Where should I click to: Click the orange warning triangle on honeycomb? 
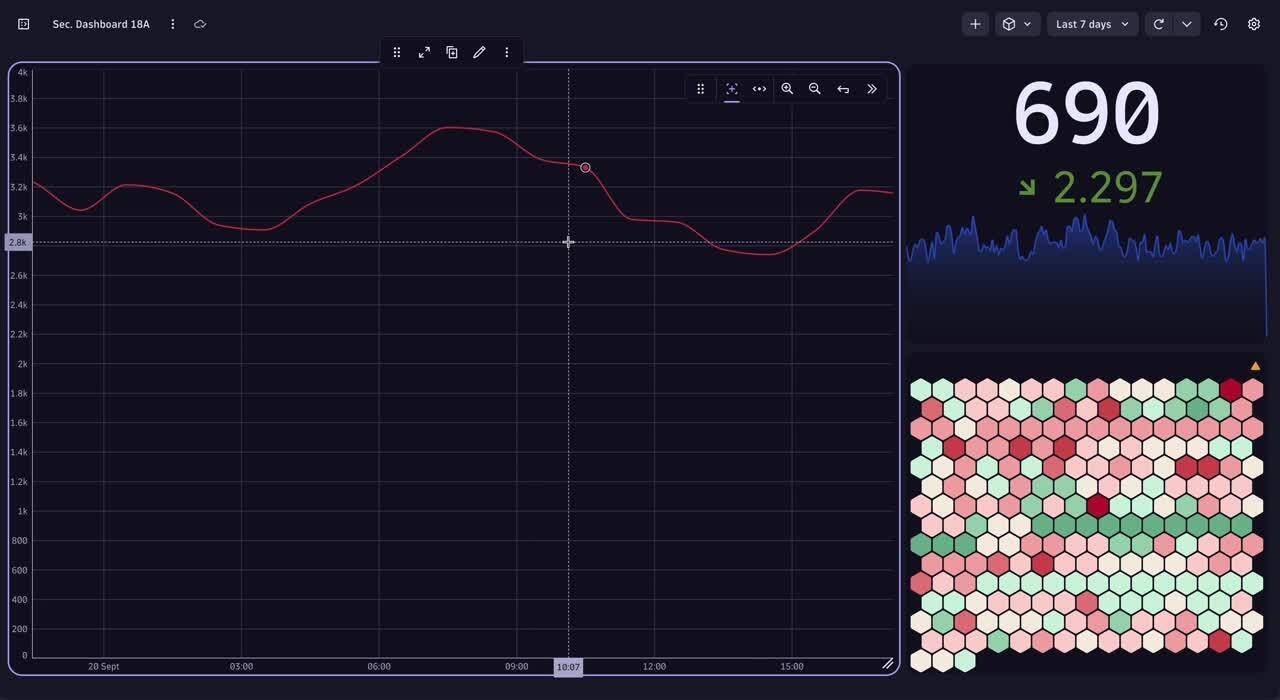[x=1255, y=366]
